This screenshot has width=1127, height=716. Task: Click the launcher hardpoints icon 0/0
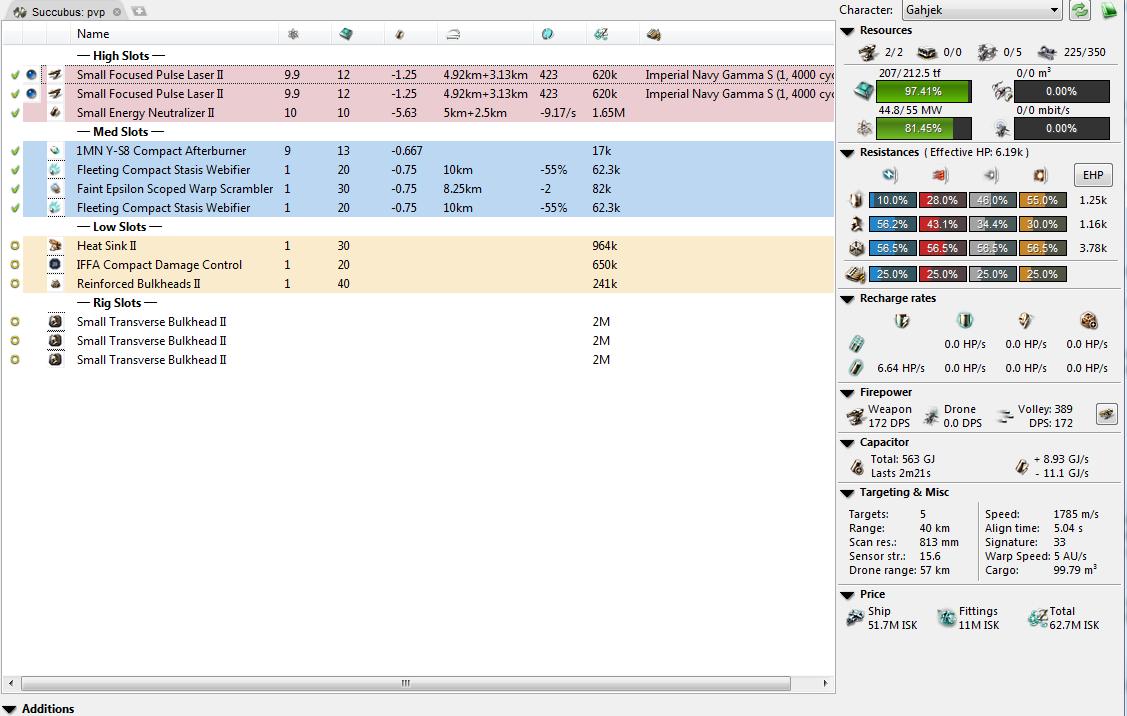click(927, 52)
